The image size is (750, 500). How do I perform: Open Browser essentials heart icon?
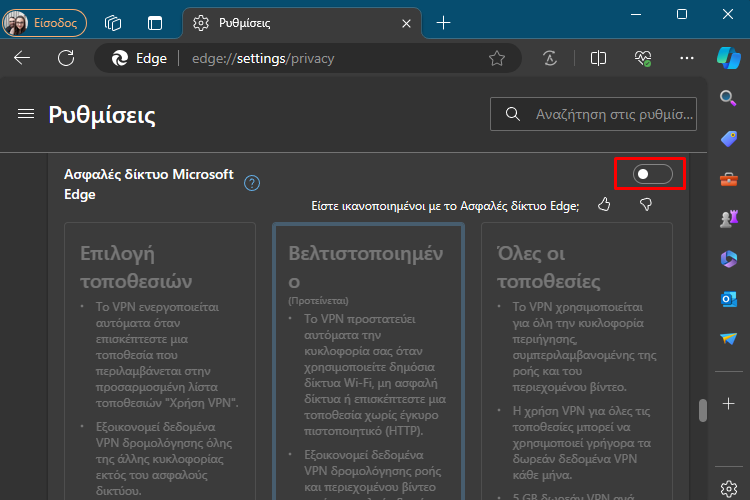(643, 58)
